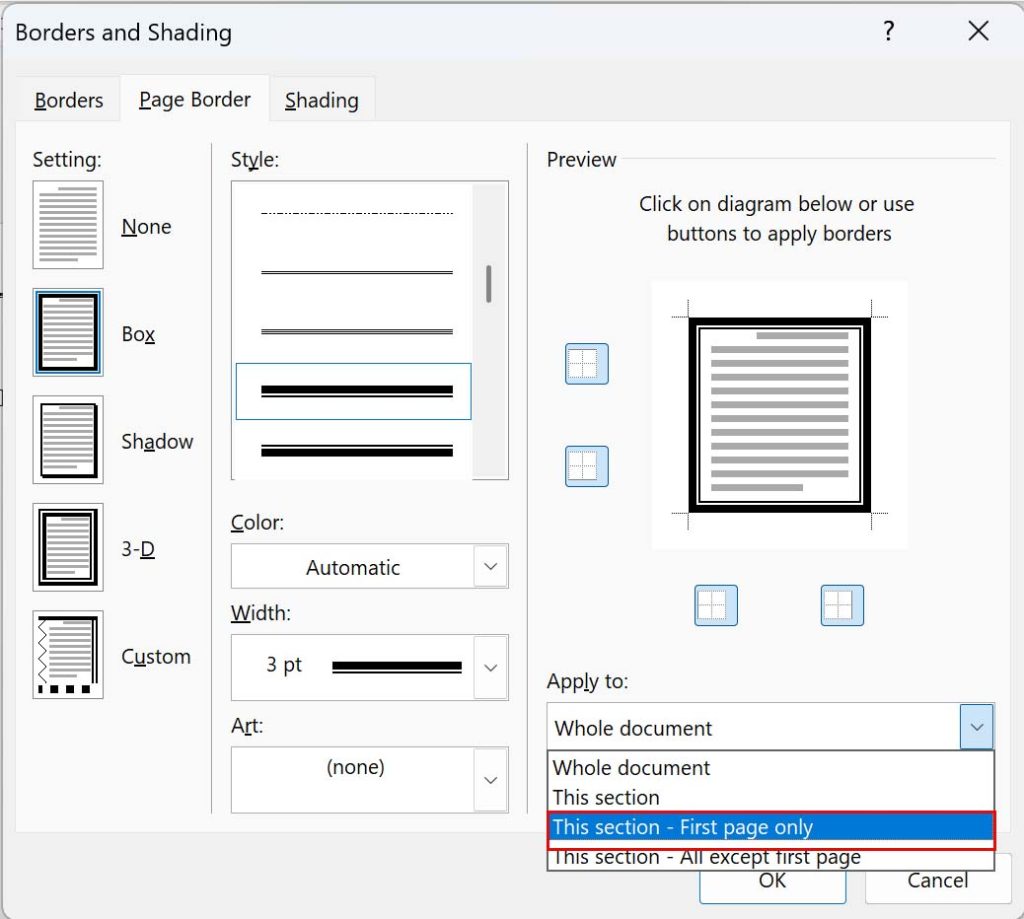Viewport: 1024px width, 919px height.
Task: Collapse the Apply to dropdown arrow
Action: (977, 727)
